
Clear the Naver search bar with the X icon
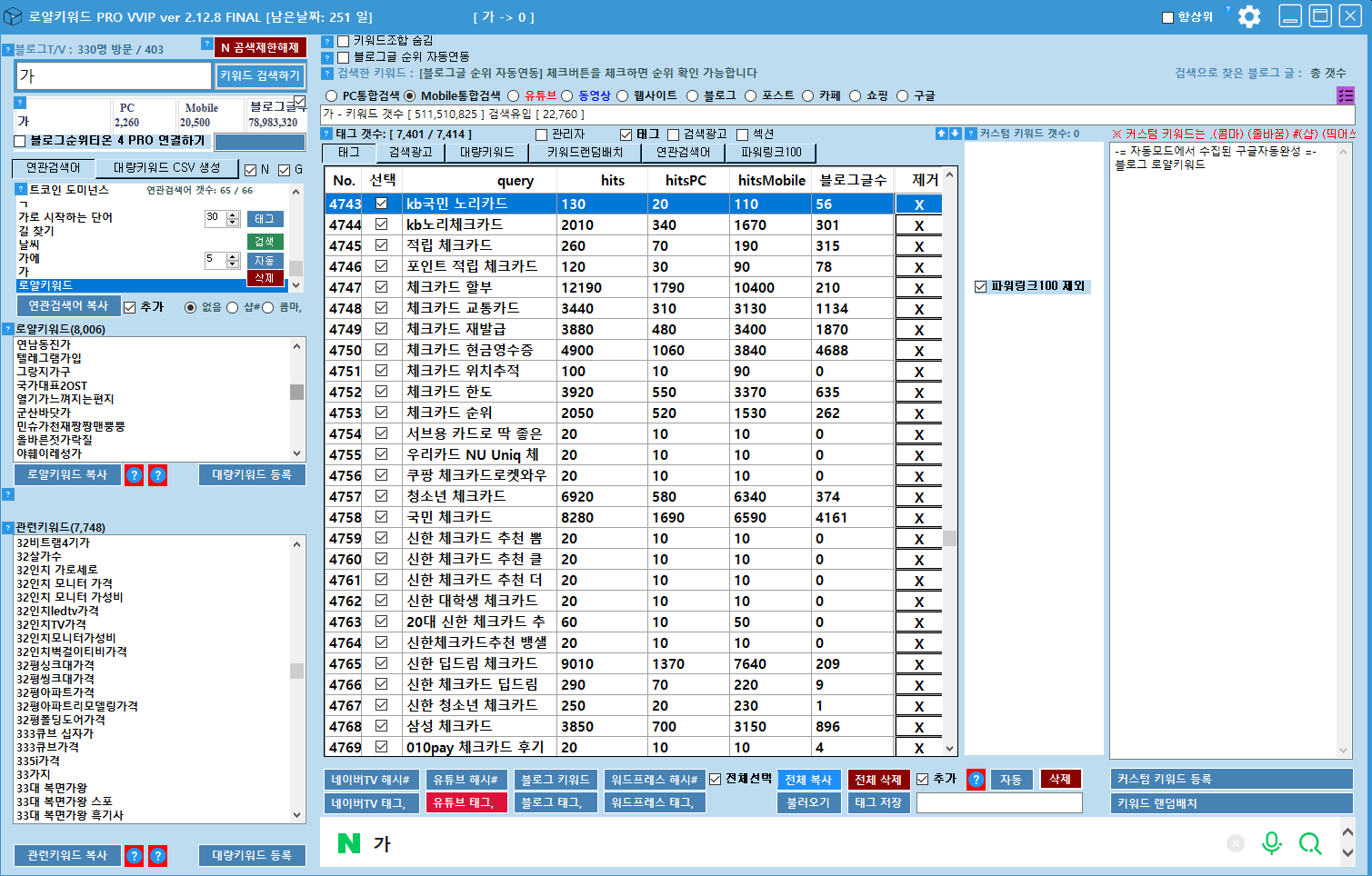[1236, 843]
